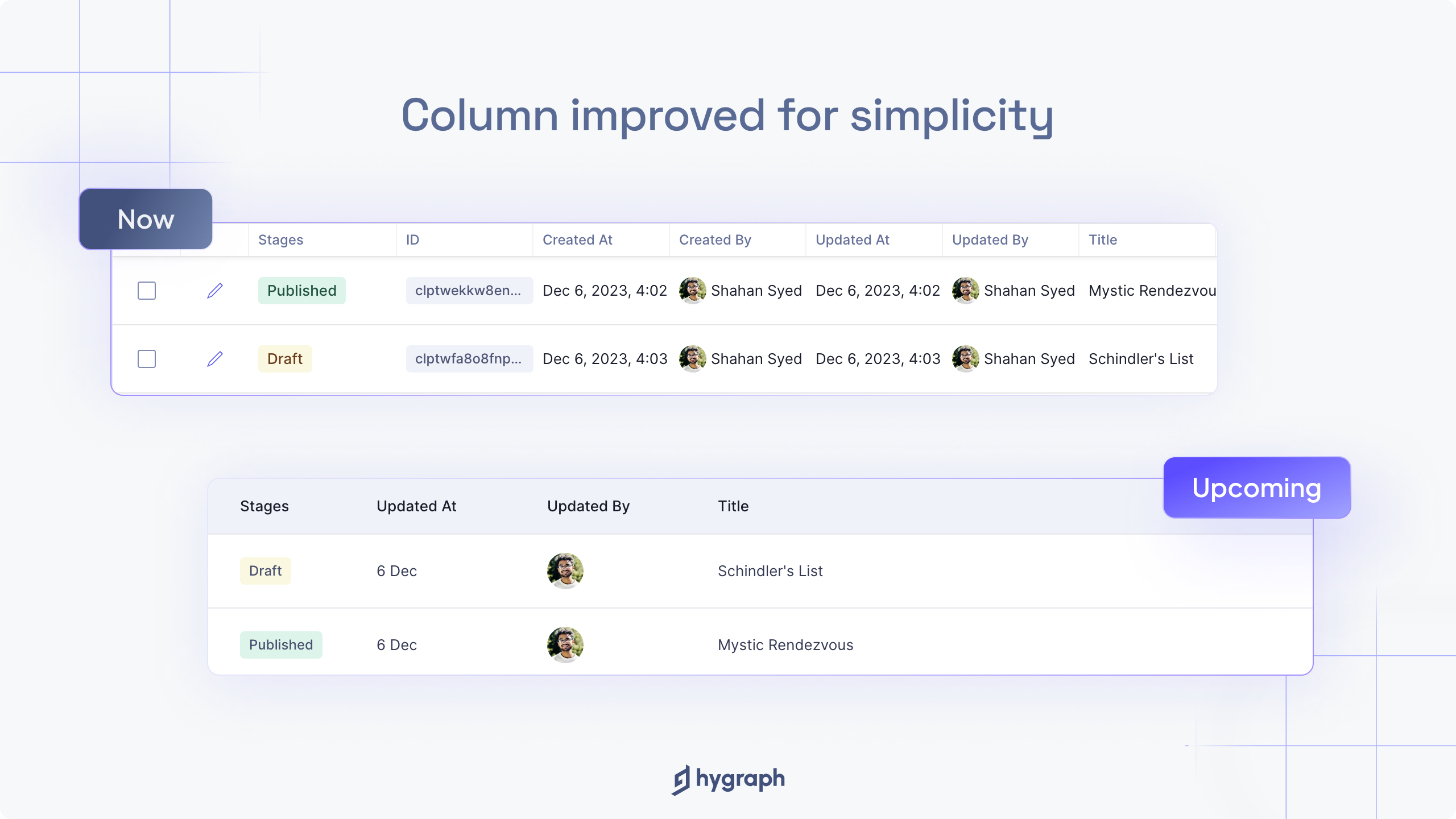Click the Updated By avatar in the Published row

tap(966, 291)
